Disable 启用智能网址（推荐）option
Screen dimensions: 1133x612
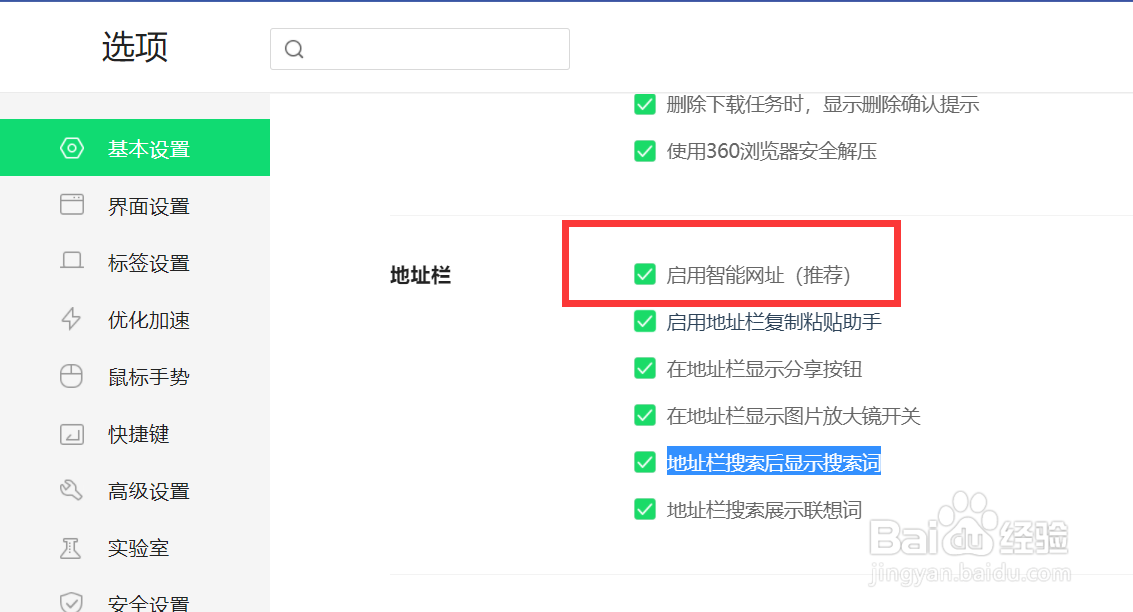pos(645,274)
